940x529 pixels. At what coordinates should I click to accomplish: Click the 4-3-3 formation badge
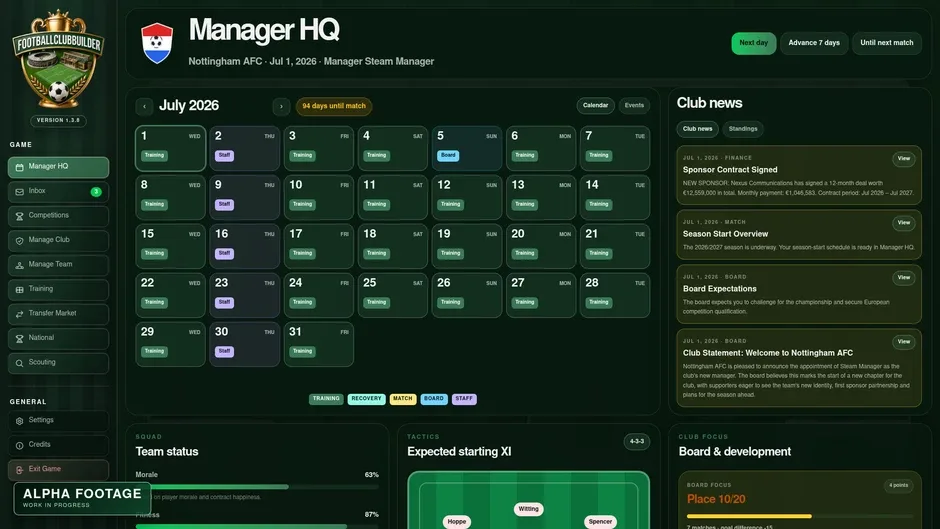coord(637,442)
